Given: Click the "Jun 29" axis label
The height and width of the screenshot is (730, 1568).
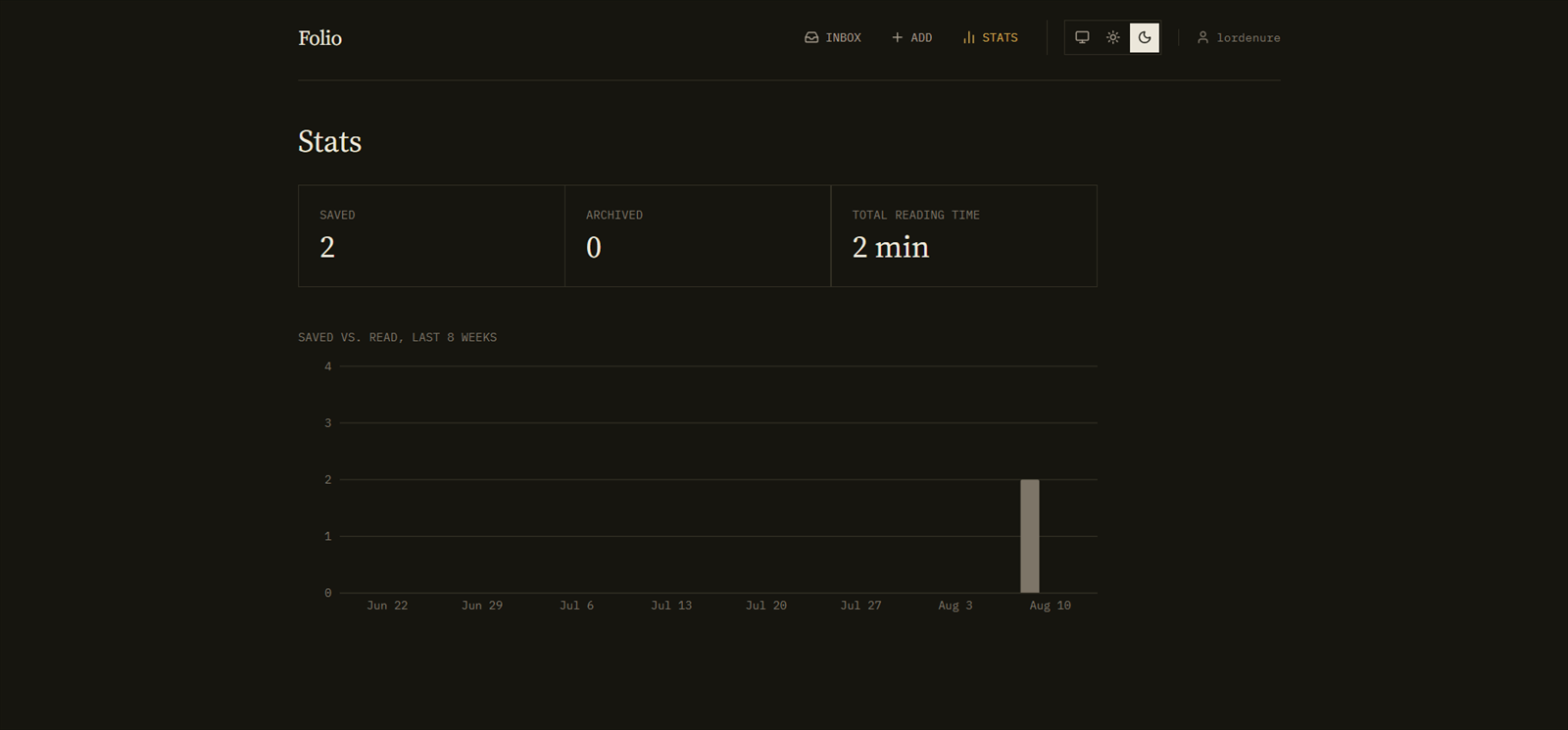Looking at the screenshot, I should tap(482, 606).
